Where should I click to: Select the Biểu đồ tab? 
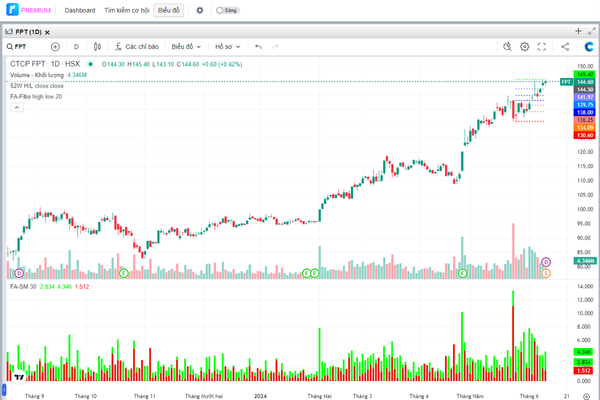click(x=168, y=10)
